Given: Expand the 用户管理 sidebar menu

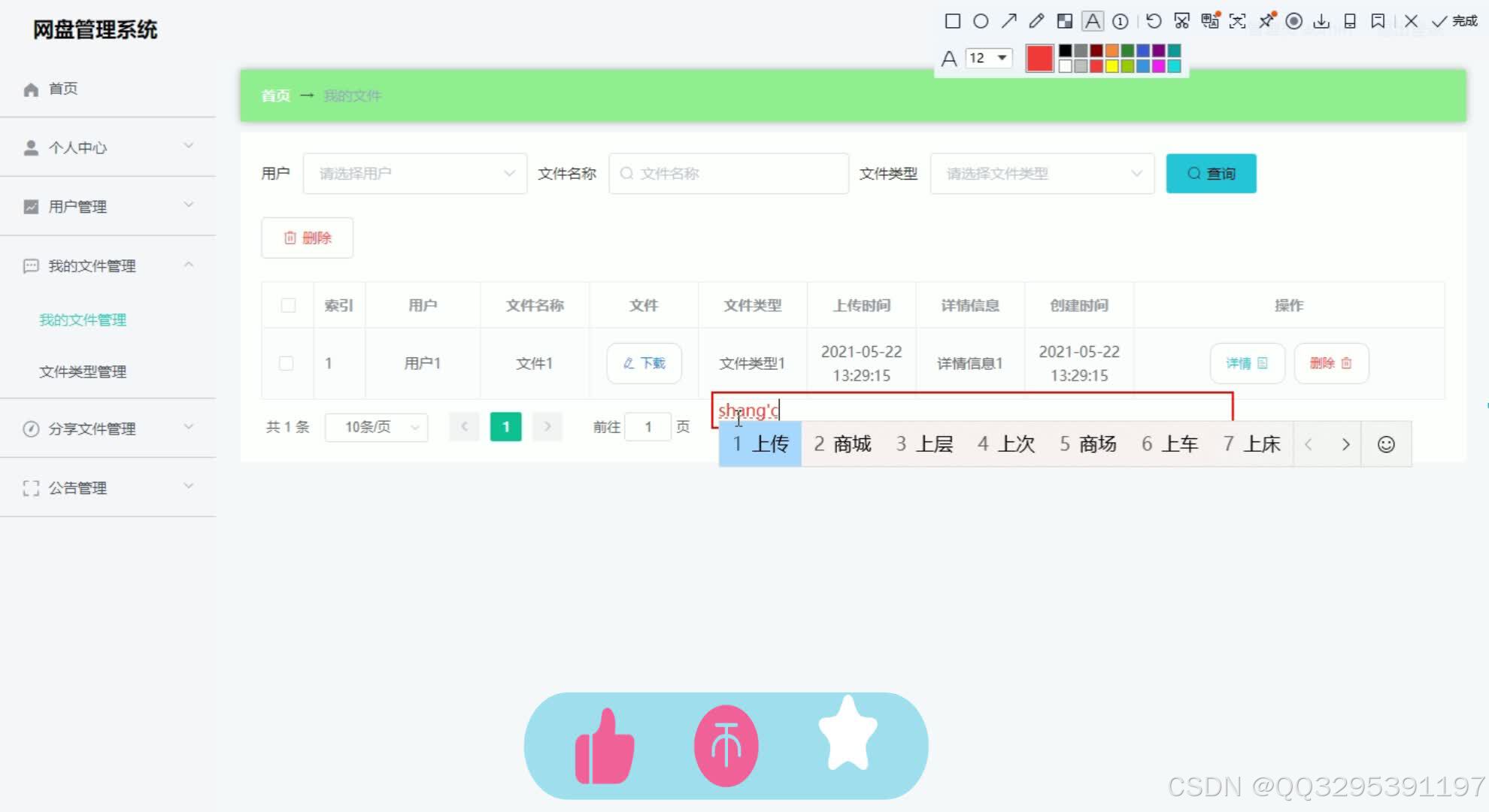Looking at the screenshot, I should click(x=108, y=206).
